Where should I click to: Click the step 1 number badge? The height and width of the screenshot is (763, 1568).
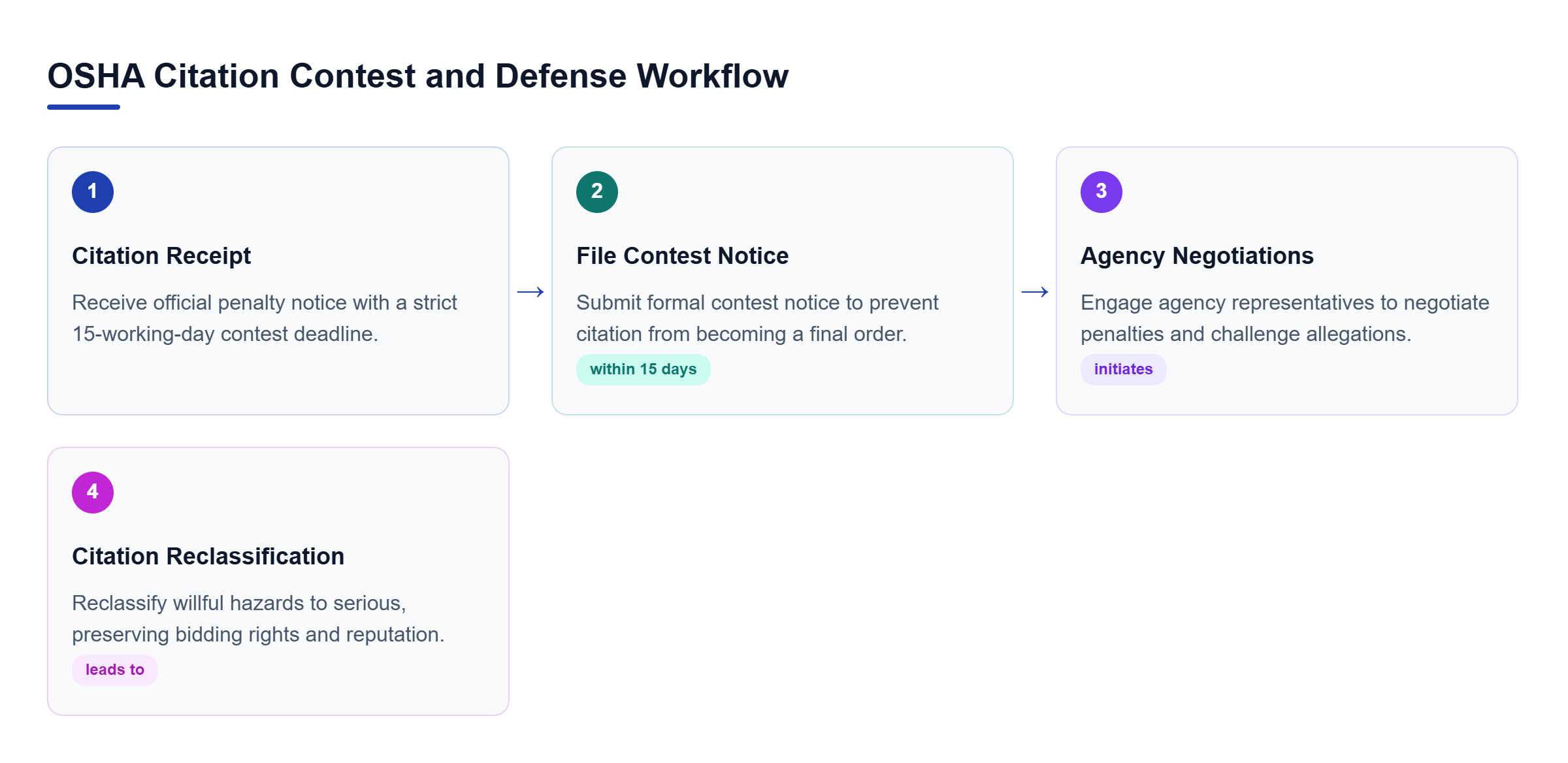(93, 192)
